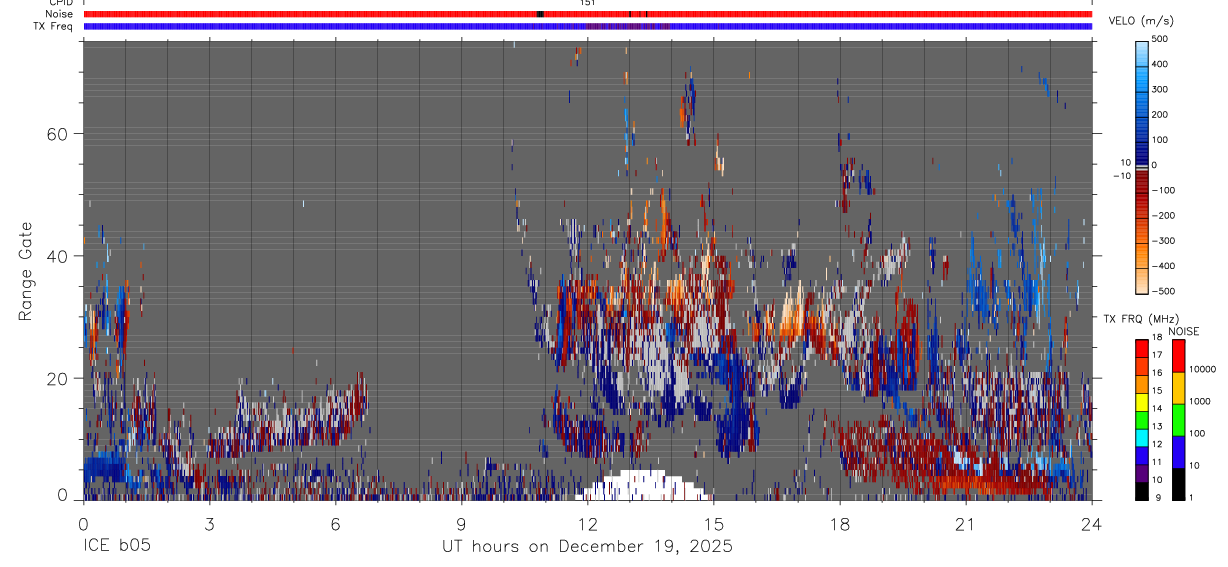Click the Range Gate tick label '40'
The height and width of the screenshot is (567, 1228).
[x=56, y=256]
